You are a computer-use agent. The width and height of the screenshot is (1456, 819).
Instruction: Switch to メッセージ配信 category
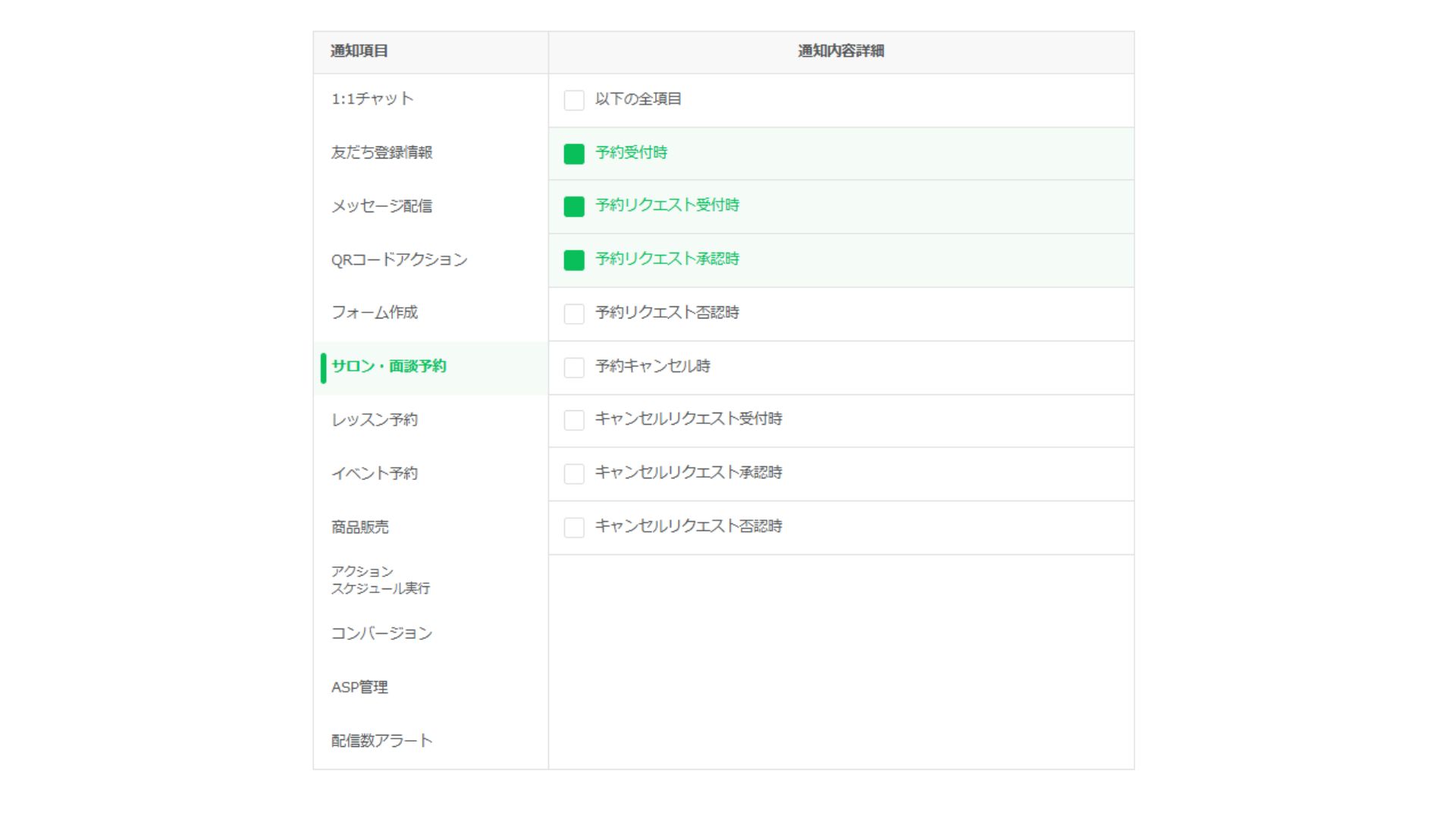coord(381,206)
